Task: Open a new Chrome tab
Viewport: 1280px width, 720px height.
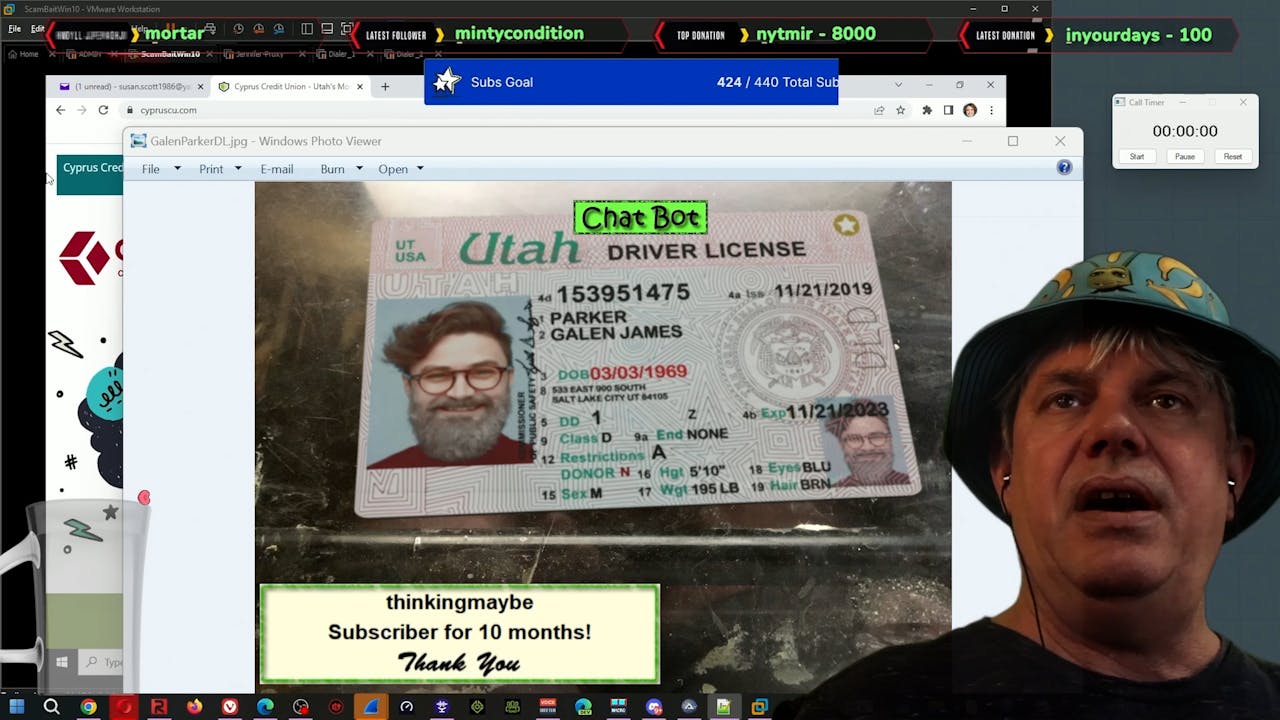Action: tap(385, 87)
